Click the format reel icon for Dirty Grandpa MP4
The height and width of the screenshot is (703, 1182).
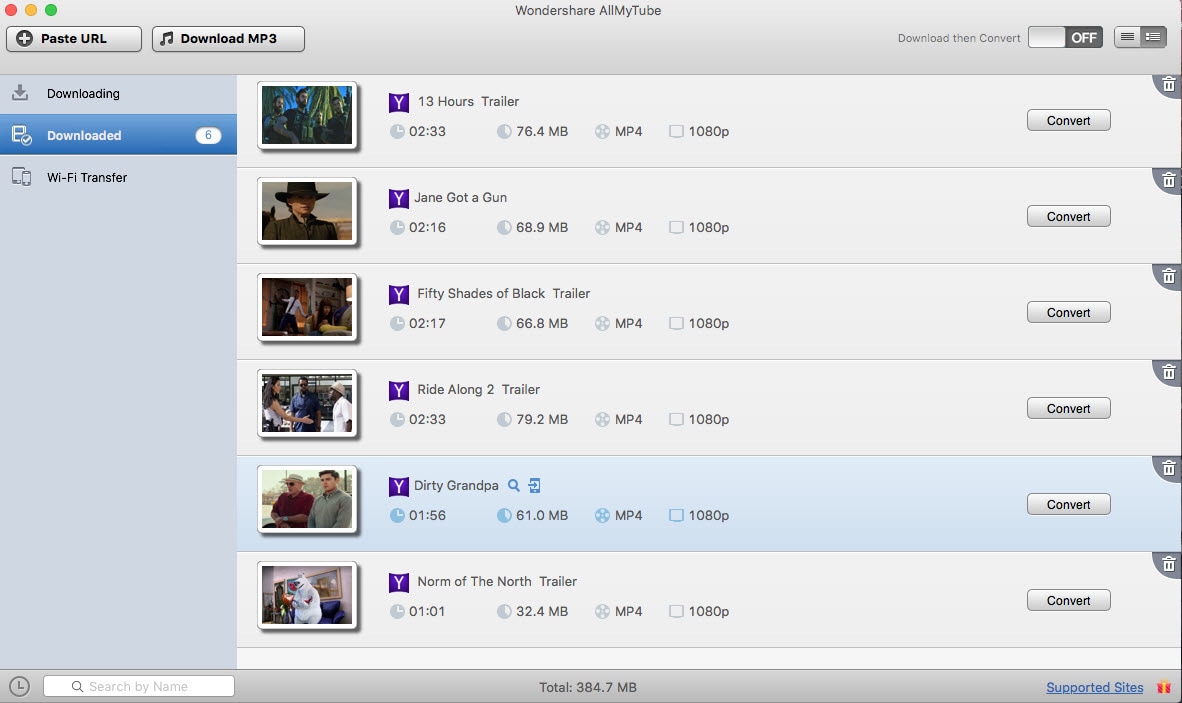pos(602,515)
